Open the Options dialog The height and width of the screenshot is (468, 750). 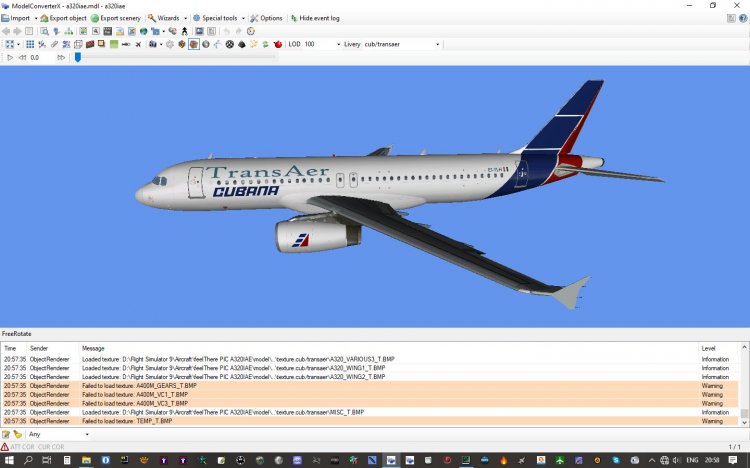(x=266, y=18)
